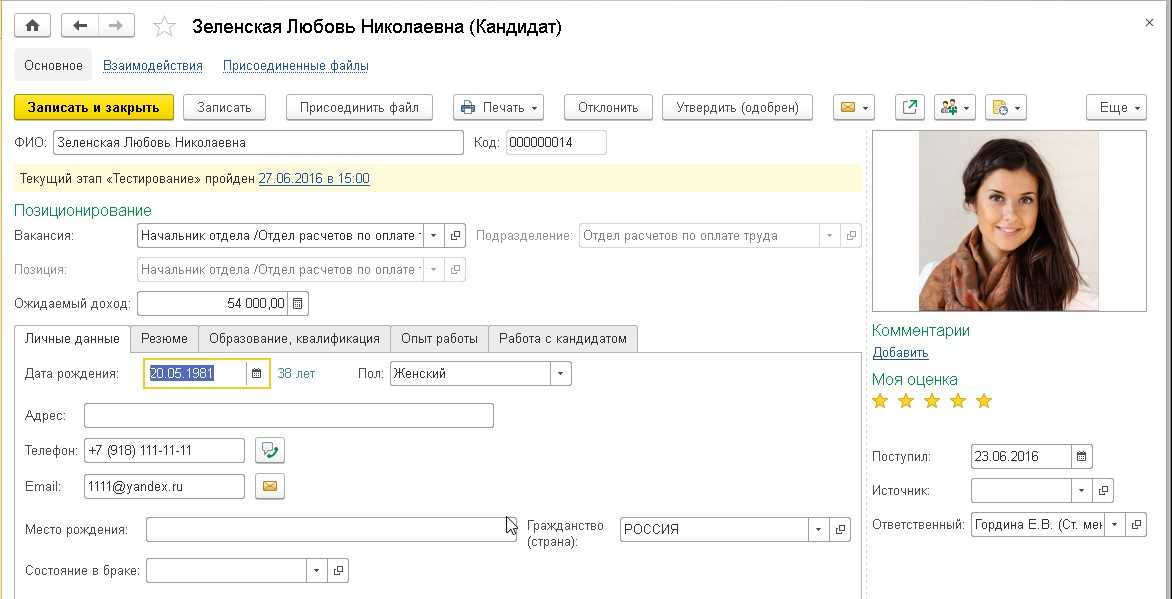
Task: Click the back arrow navigation button
Action: click(80, 26)
